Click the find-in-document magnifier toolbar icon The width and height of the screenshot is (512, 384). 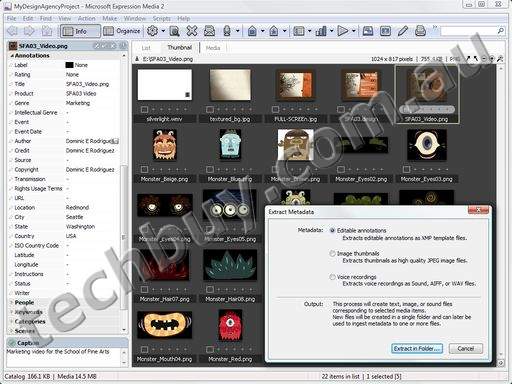point(174,31)
